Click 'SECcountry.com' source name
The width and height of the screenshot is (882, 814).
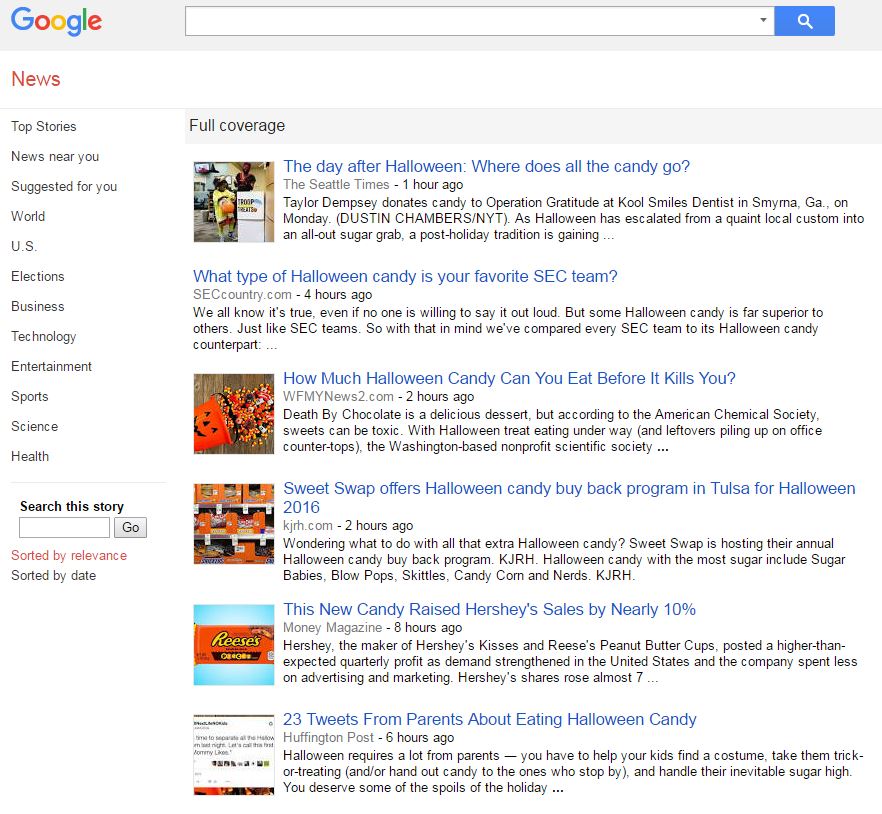pos(242,294)
